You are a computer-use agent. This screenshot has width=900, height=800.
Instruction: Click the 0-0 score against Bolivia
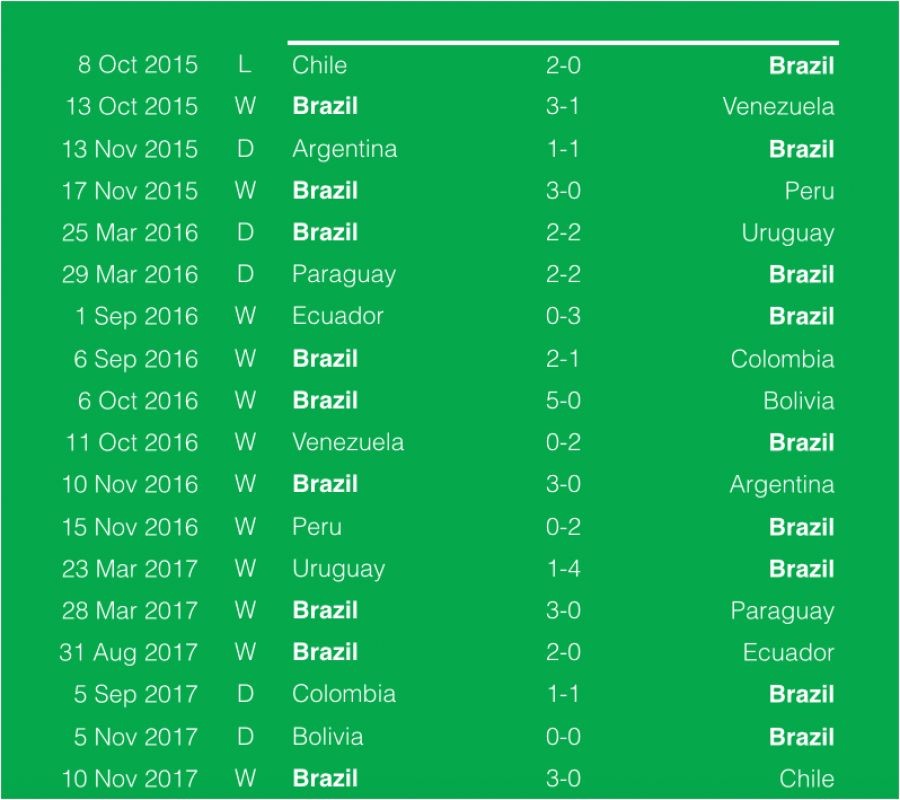[x=562, y=737]
